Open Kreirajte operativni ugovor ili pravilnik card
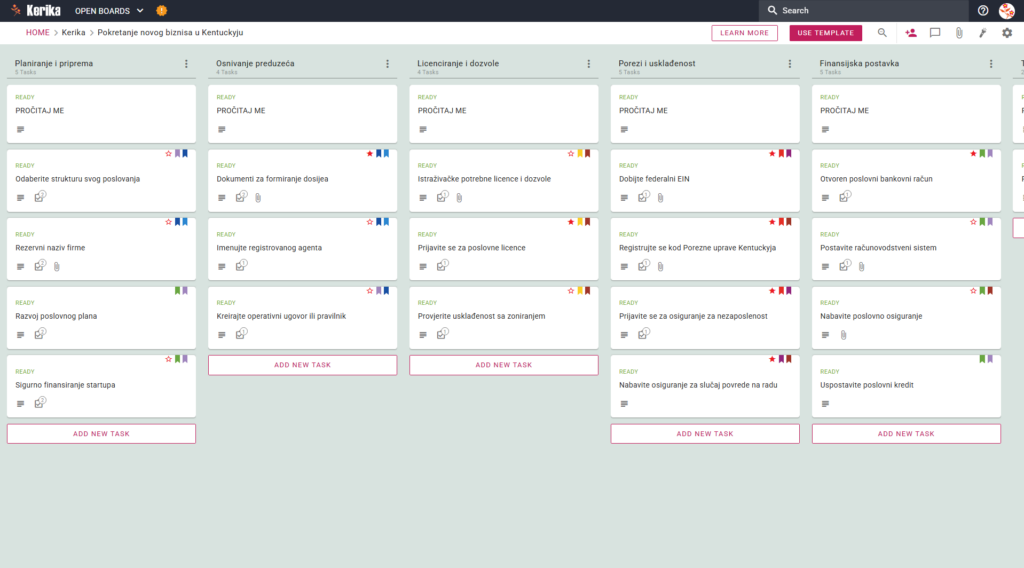 (302, 318)
